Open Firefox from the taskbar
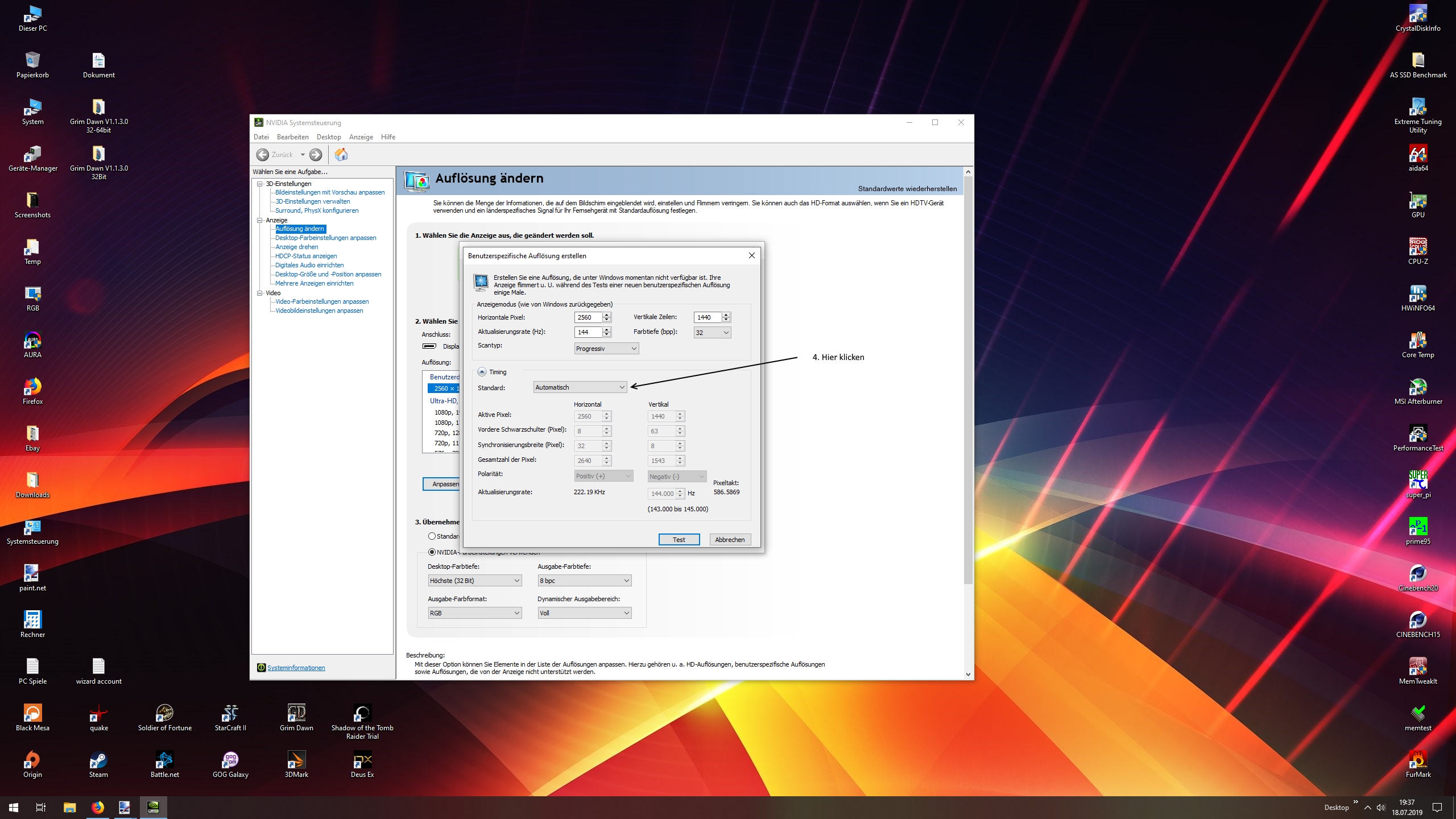This screenshot has height=819, width=1456. pyautogui.click(x=98, y=807)
